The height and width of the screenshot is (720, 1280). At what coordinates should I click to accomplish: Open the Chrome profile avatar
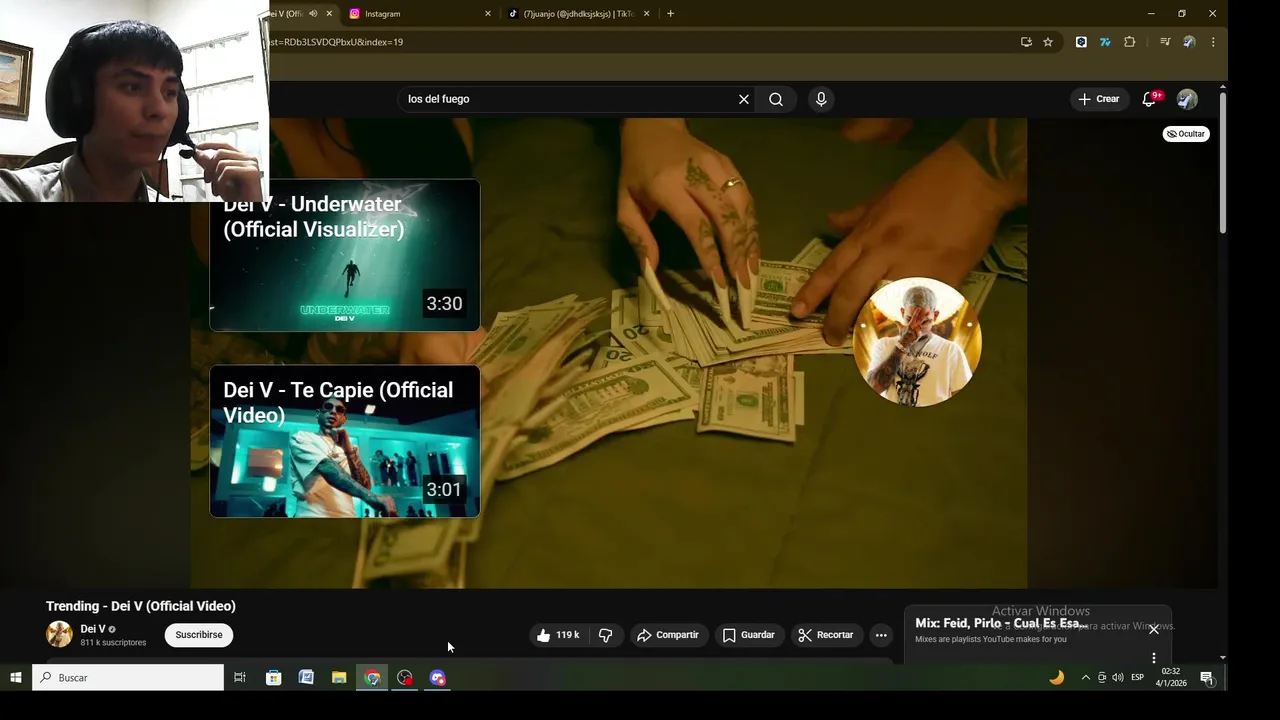[1189, 42]
